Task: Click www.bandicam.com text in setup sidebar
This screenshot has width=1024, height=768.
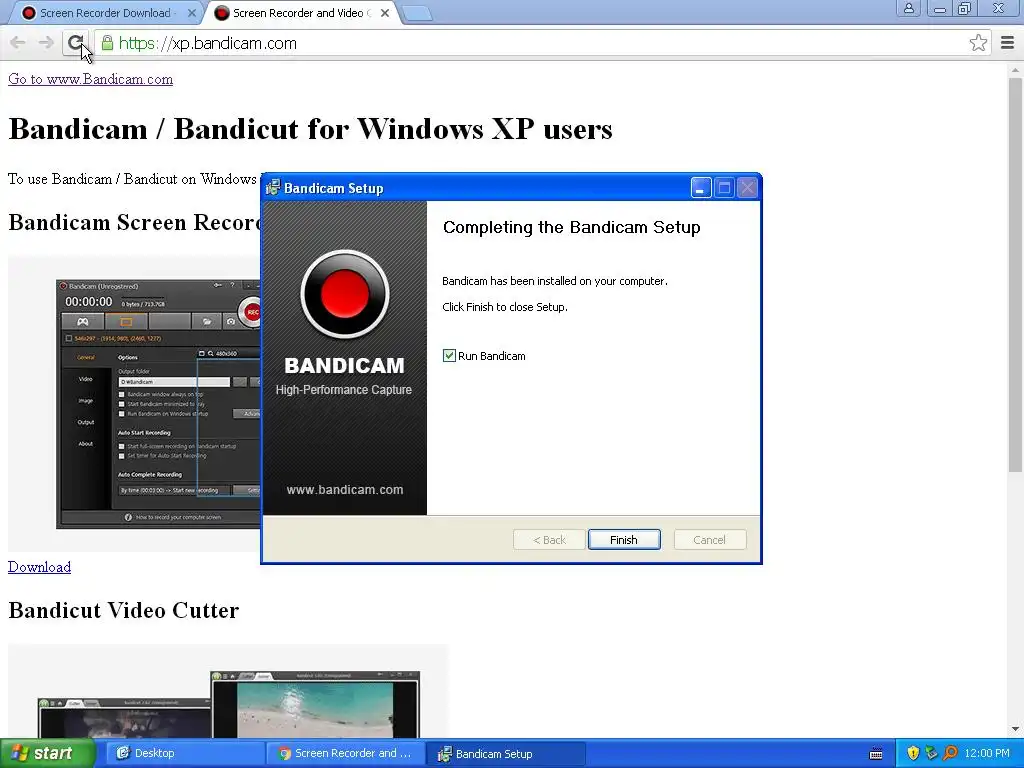Action: pos(345,490)
